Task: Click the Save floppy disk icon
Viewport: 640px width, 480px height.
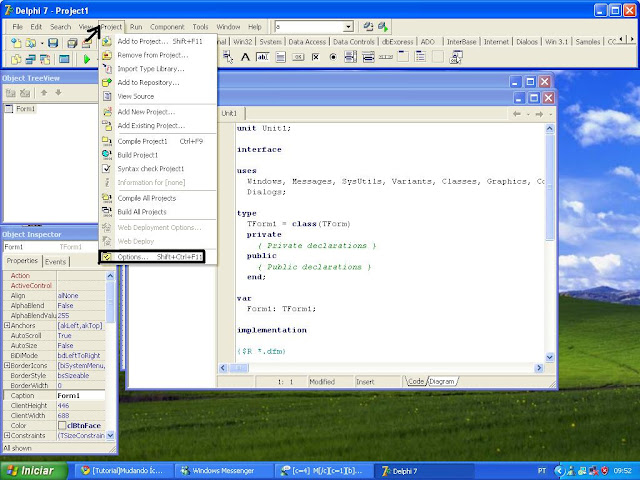Action: (53, 42)
